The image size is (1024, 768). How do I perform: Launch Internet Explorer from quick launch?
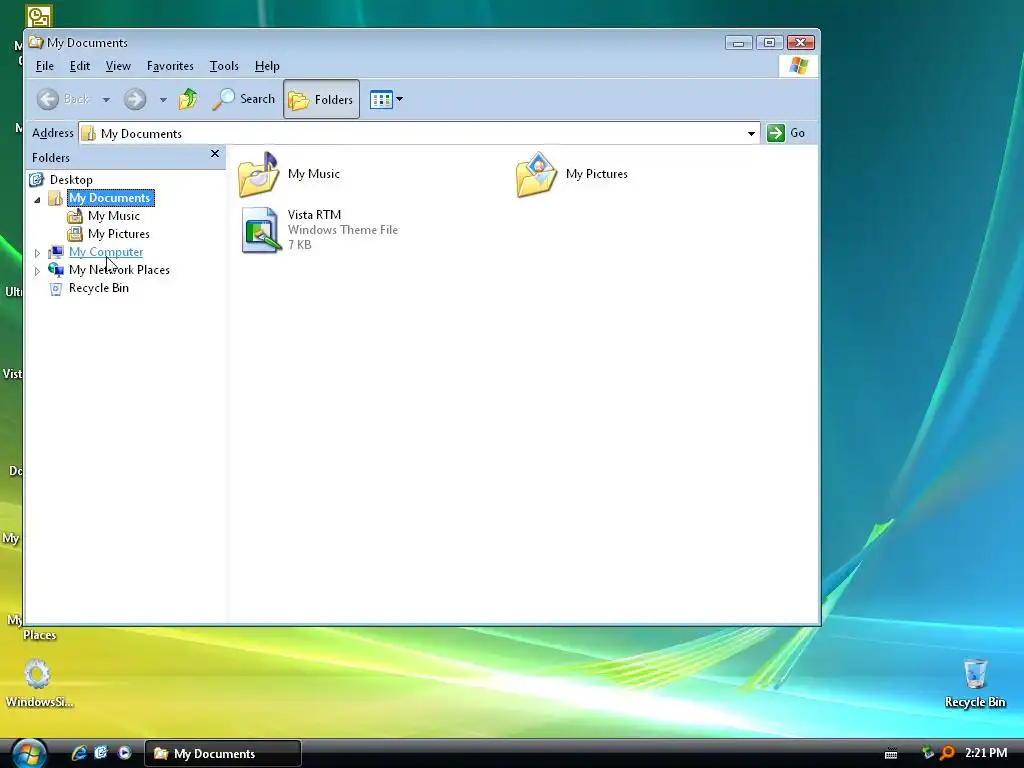coord(79,753)
